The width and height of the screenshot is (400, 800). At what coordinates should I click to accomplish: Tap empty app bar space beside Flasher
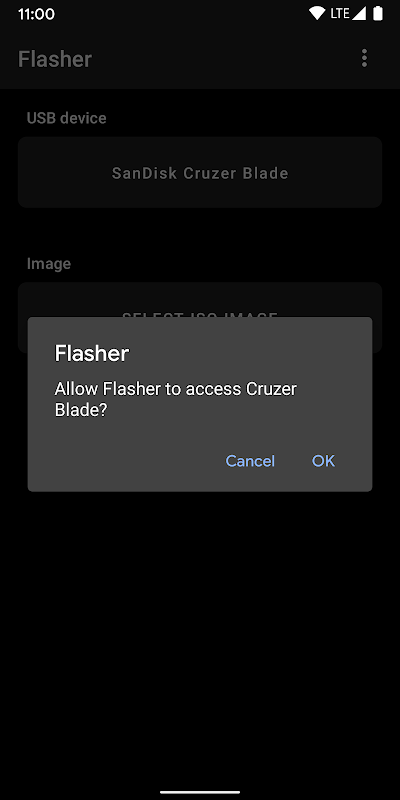coord(222,58)
